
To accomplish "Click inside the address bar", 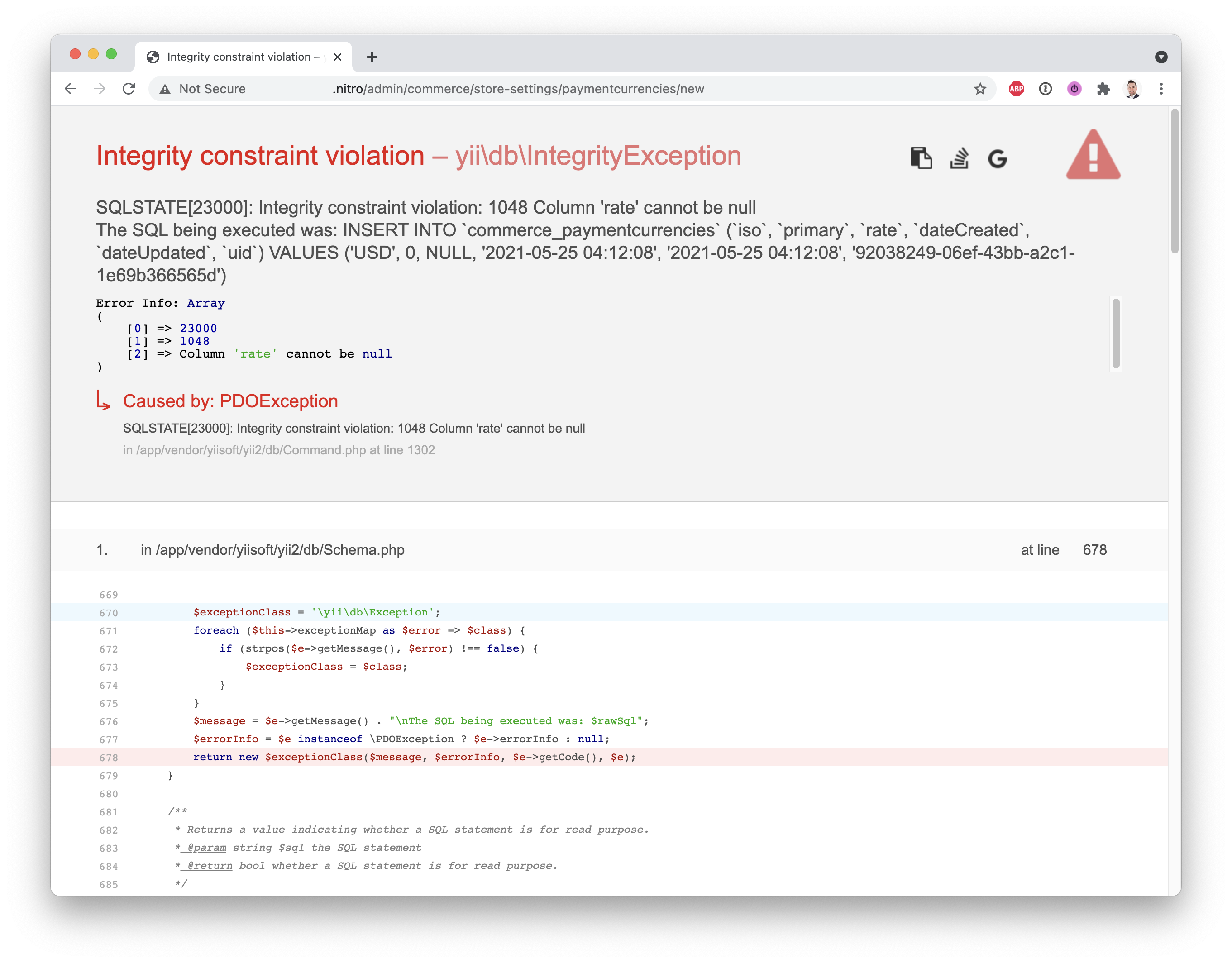I will (x=508, y=89).
